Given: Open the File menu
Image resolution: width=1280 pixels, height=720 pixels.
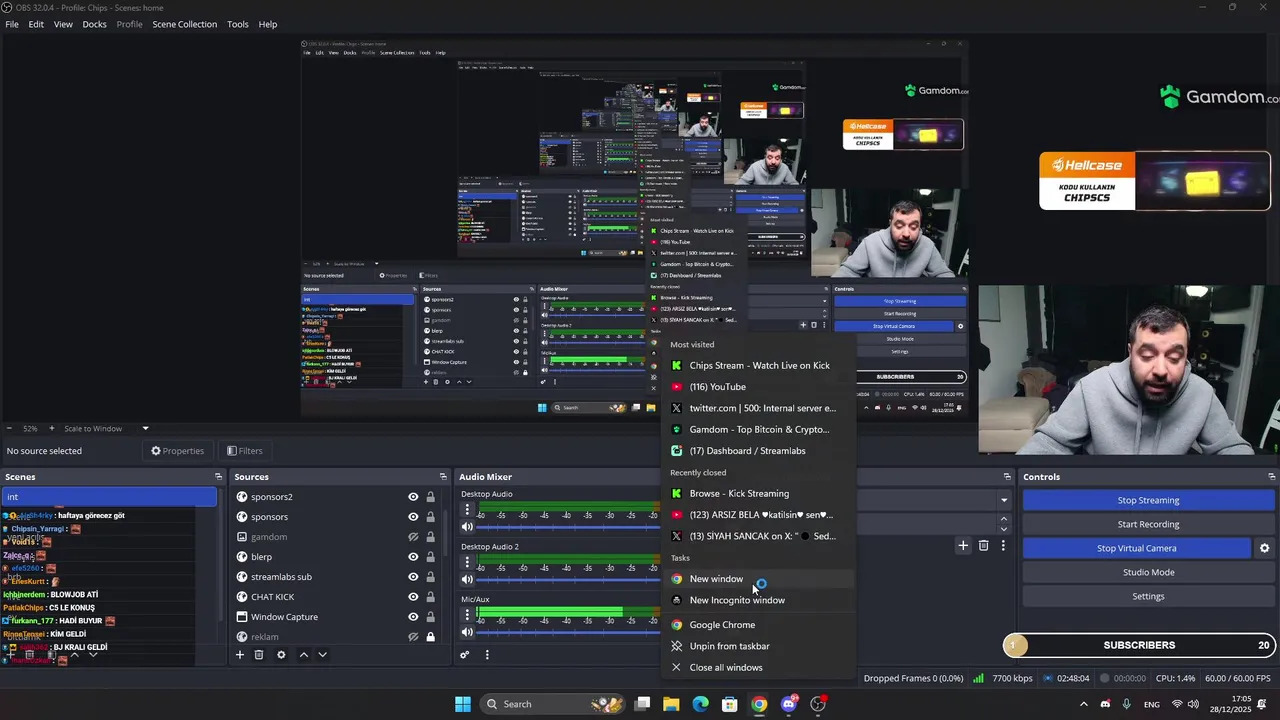Looking at the screenshot, I should click(x=11, y=24).
